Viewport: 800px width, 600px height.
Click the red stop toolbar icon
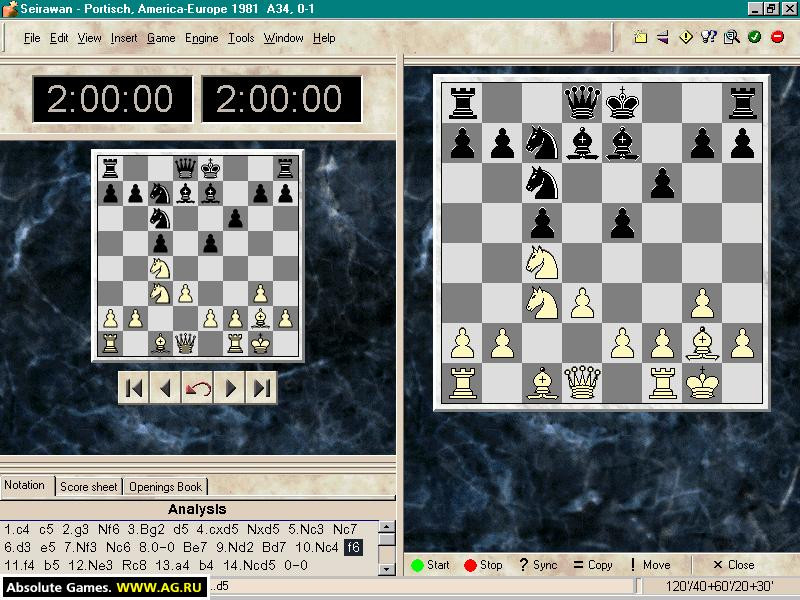click(778, 37)
